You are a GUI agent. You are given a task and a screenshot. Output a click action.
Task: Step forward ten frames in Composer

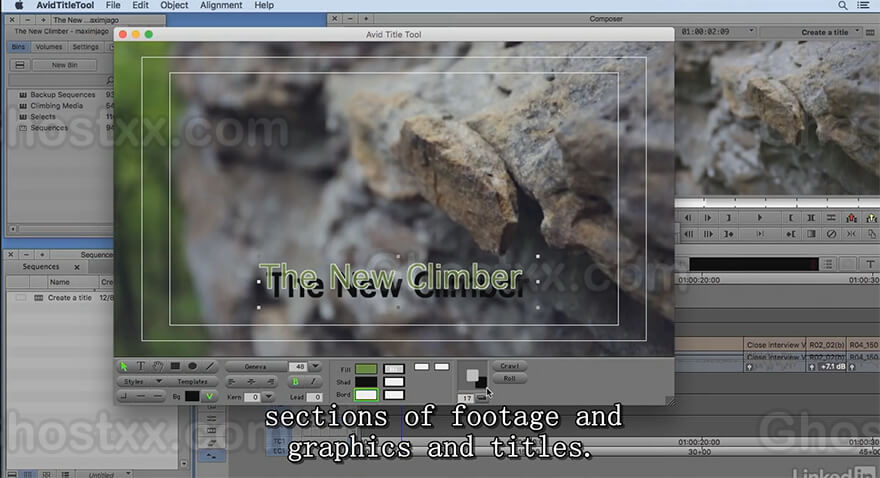click(x=708, y=234)
